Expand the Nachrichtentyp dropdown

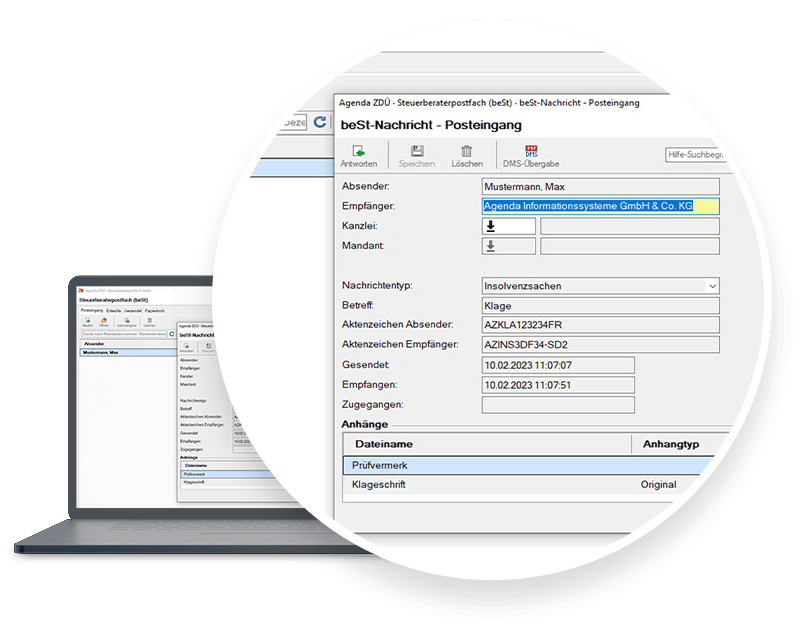click(711, 286)
